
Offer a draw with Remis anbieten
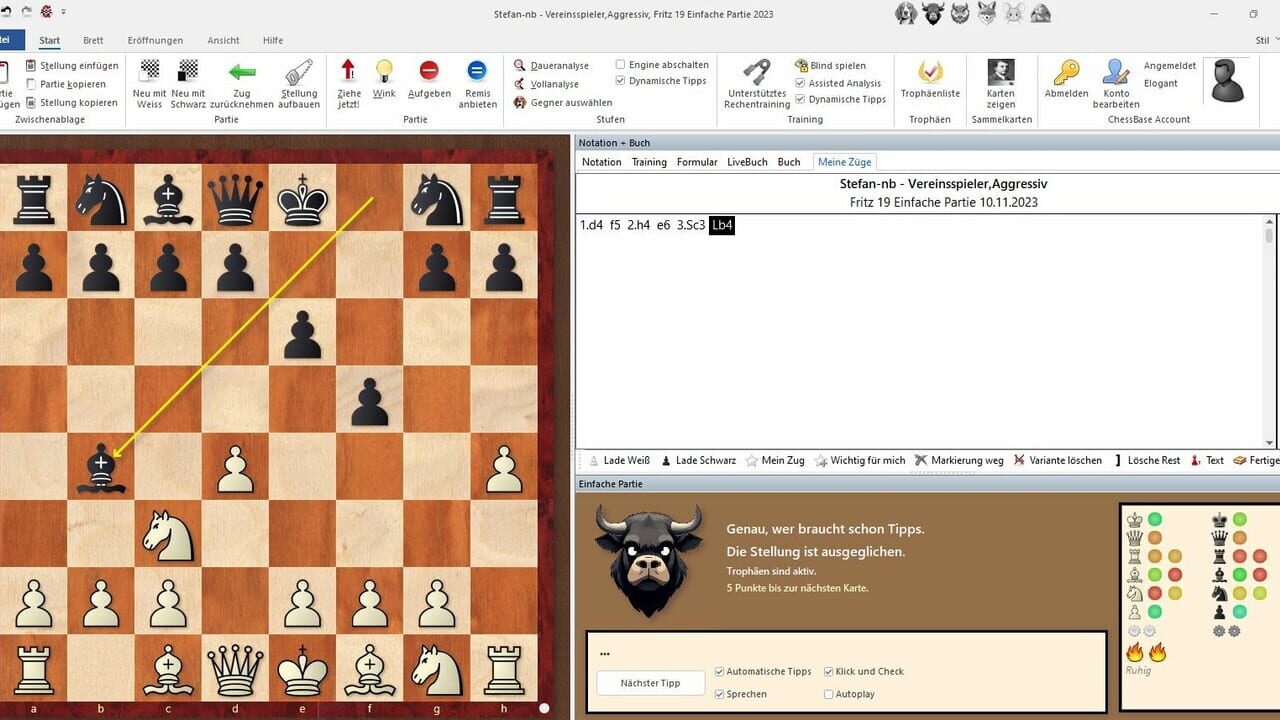pyautogui.click(x=477, y=71)
